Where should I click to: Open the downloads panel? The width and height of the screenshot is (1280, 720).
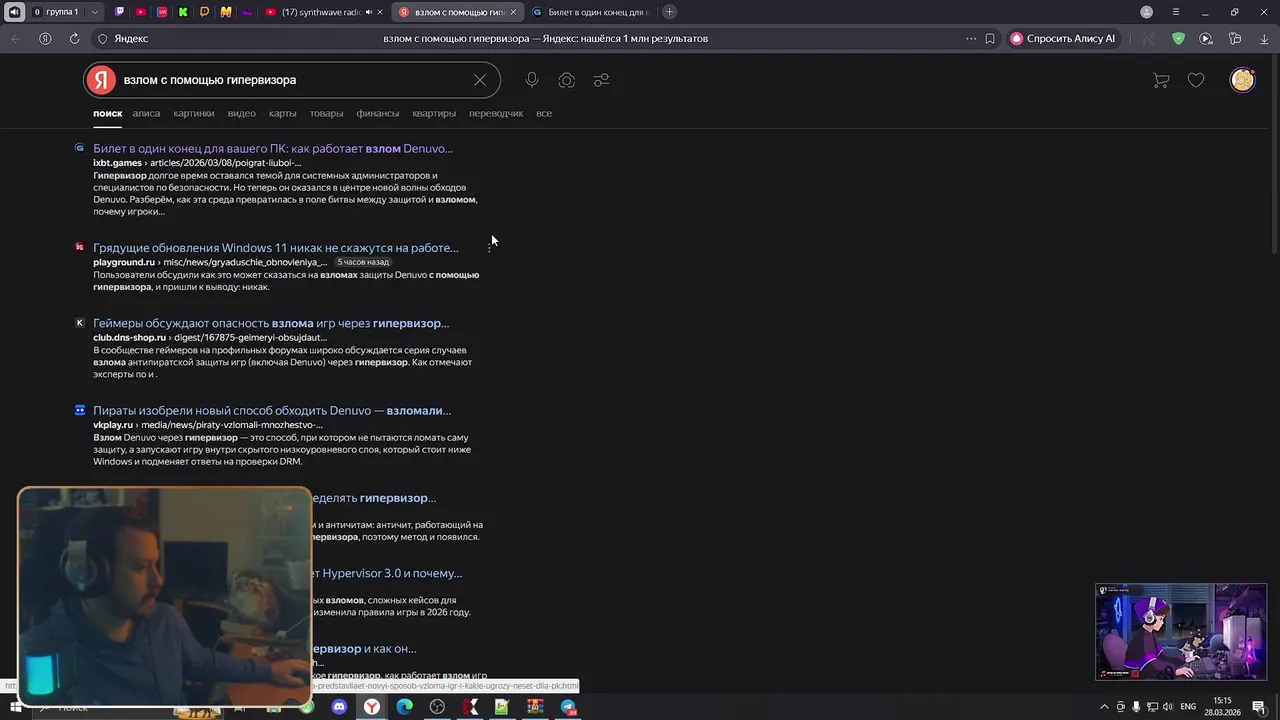click(1264, 38)
